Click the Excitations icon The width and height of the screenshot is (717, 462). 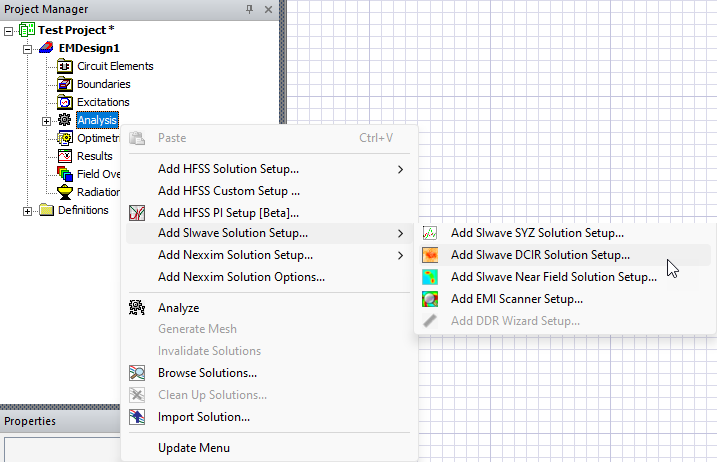(x=64, y=102)
